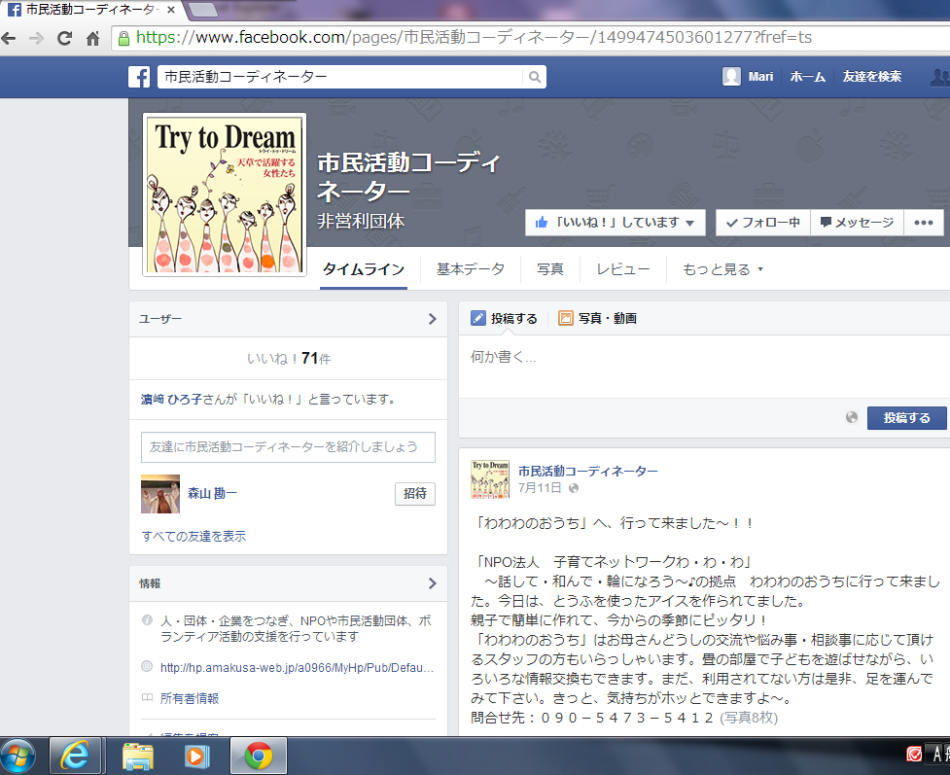The width and height of the screenshot is (950, 775).
Task: Click 所有者情報 link
Action: click(190, 698)
